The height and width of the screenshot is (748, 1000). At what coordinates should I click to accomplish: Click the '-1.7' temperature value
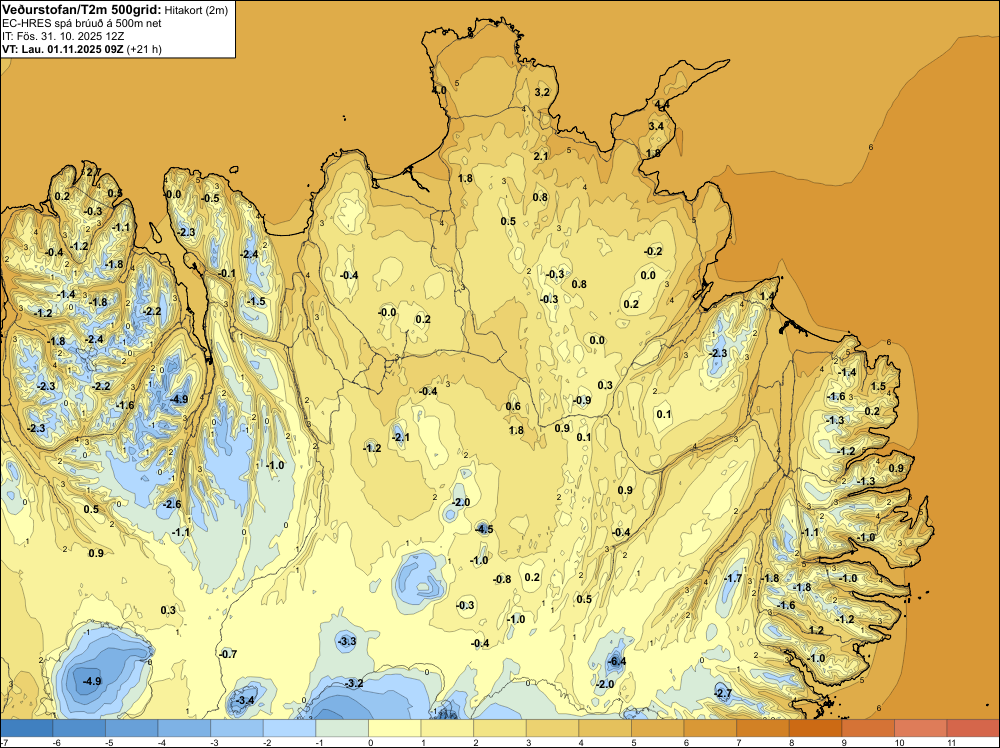pos(733,578)
